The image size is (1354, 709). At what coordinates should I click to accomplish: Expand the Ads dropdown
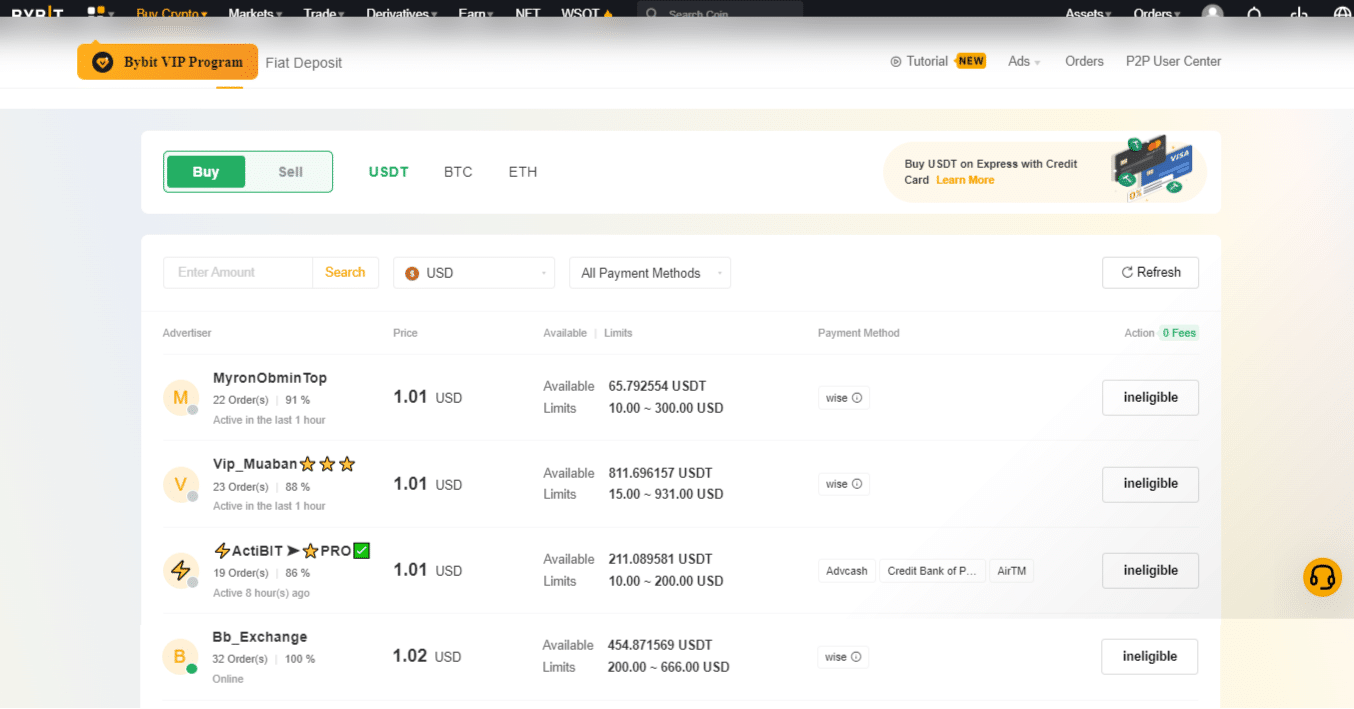pyautogui.click(x=1024, y=61)
